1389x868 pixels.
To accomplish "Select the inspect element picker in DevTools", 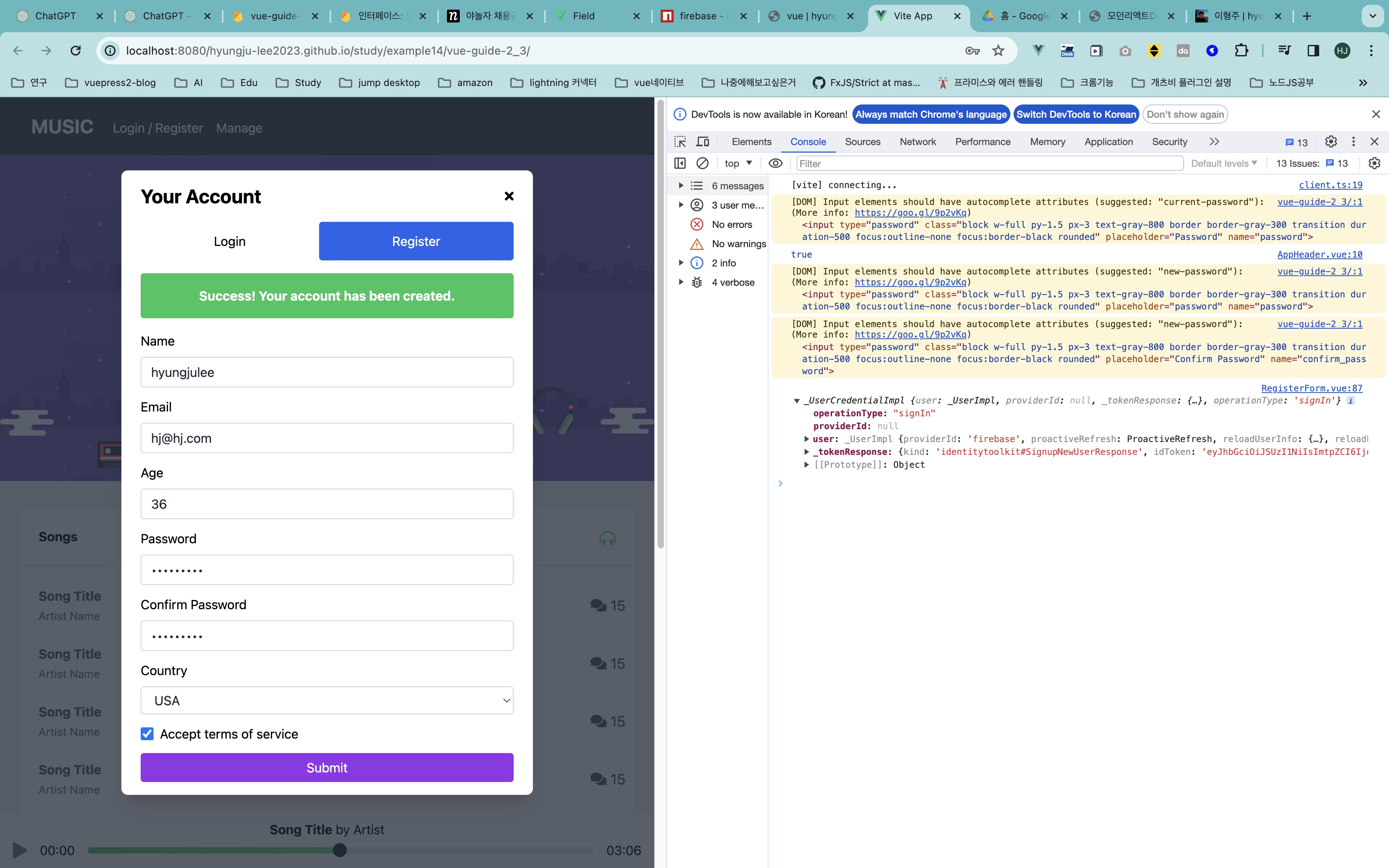I will coord(680,141).
